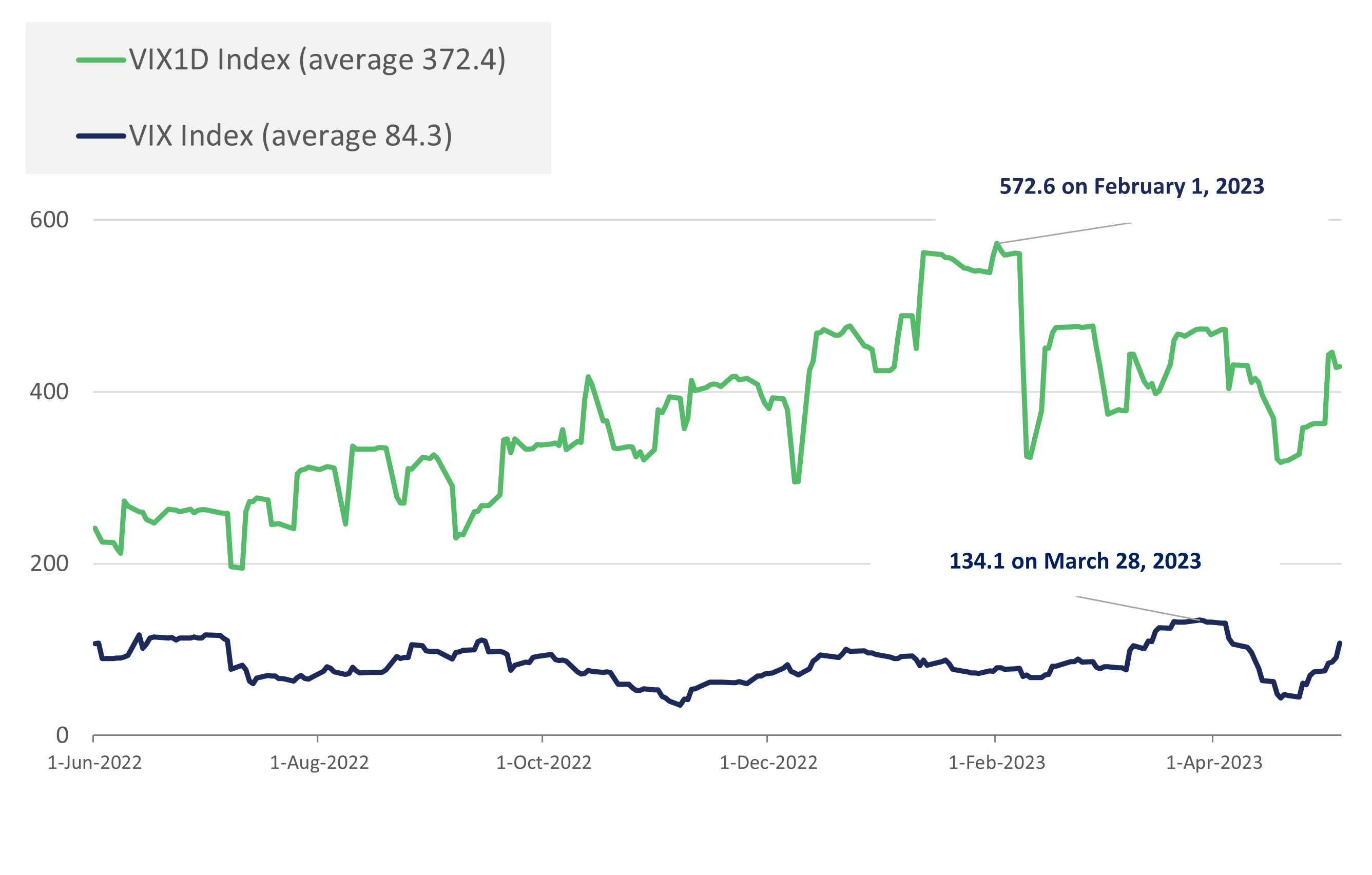Click the 1-Dec-2022 x-axis date label
This screenshot has height=875, width=1372.
pyautogui.click(x=768, y=763)
